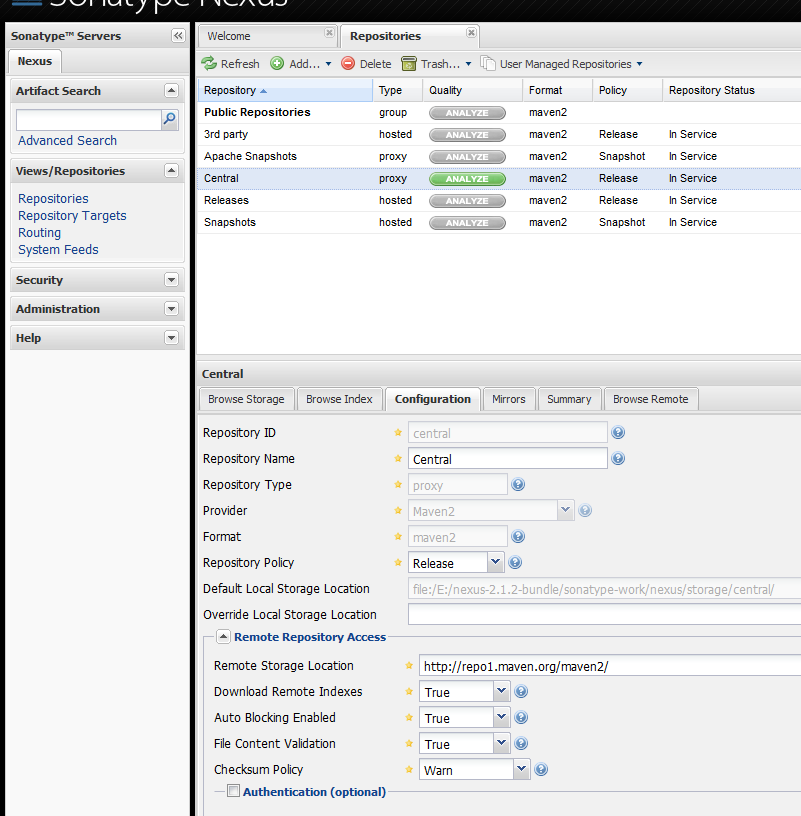Open the Mirrors tab
The image size is (801, 816).
coord(508,399)
